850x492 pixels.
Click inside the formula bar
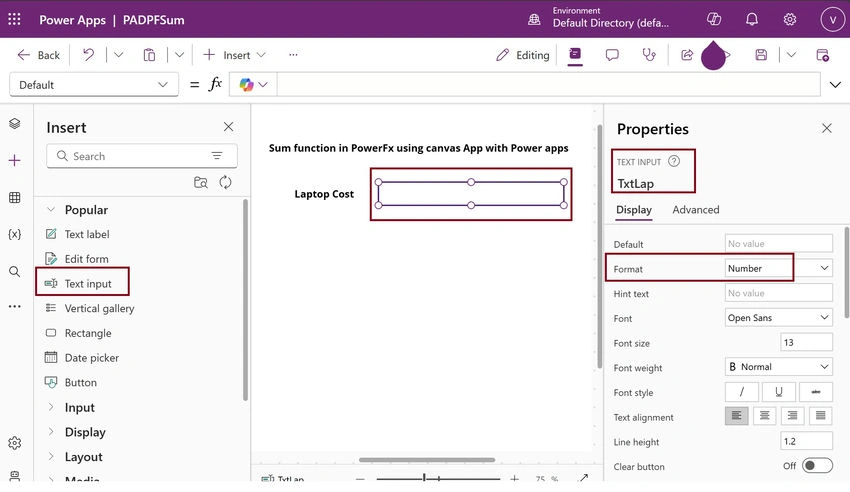pos(548,85)
